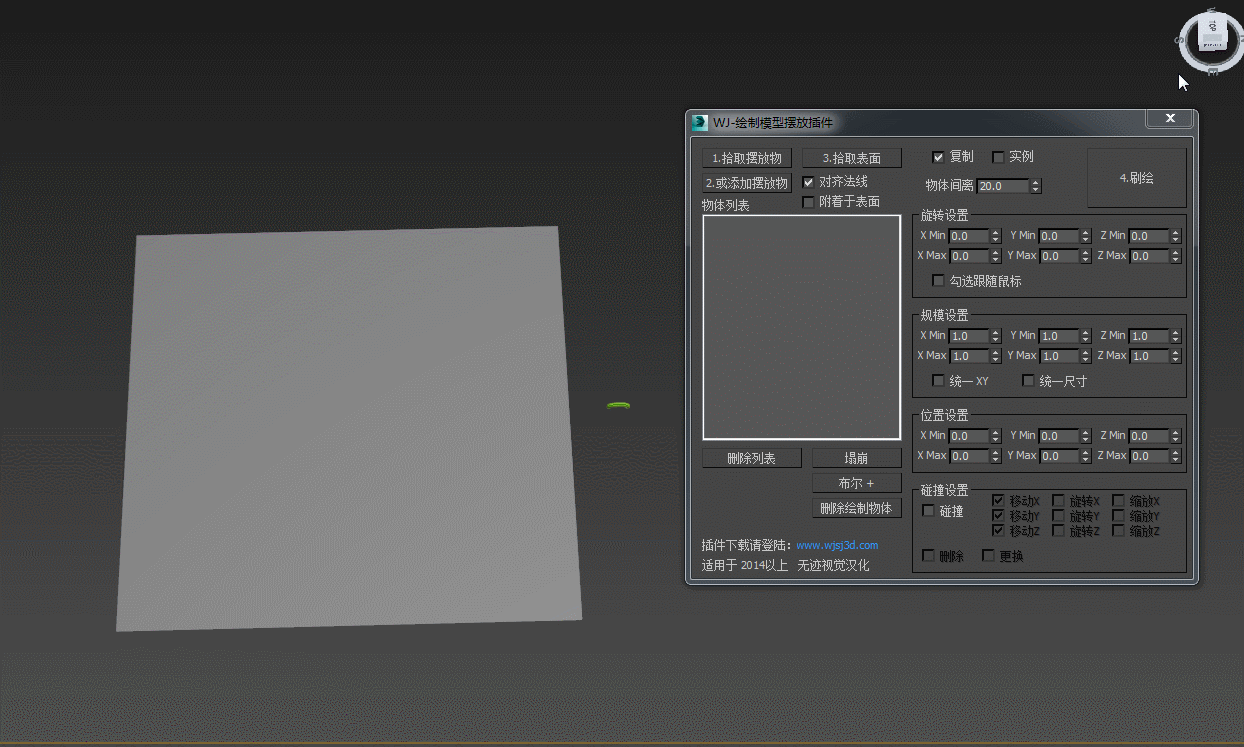1244x747 pixels.
Task: Click the 3ds Max icon in dialog title bar
Action: point(700,122)
